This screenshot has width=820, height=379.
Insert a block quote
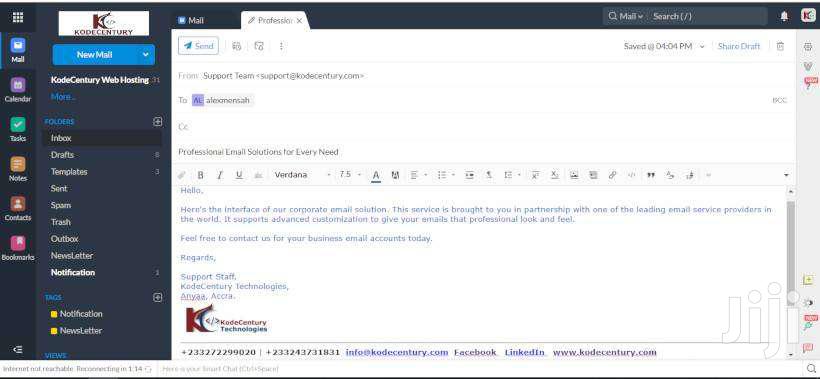651,175
